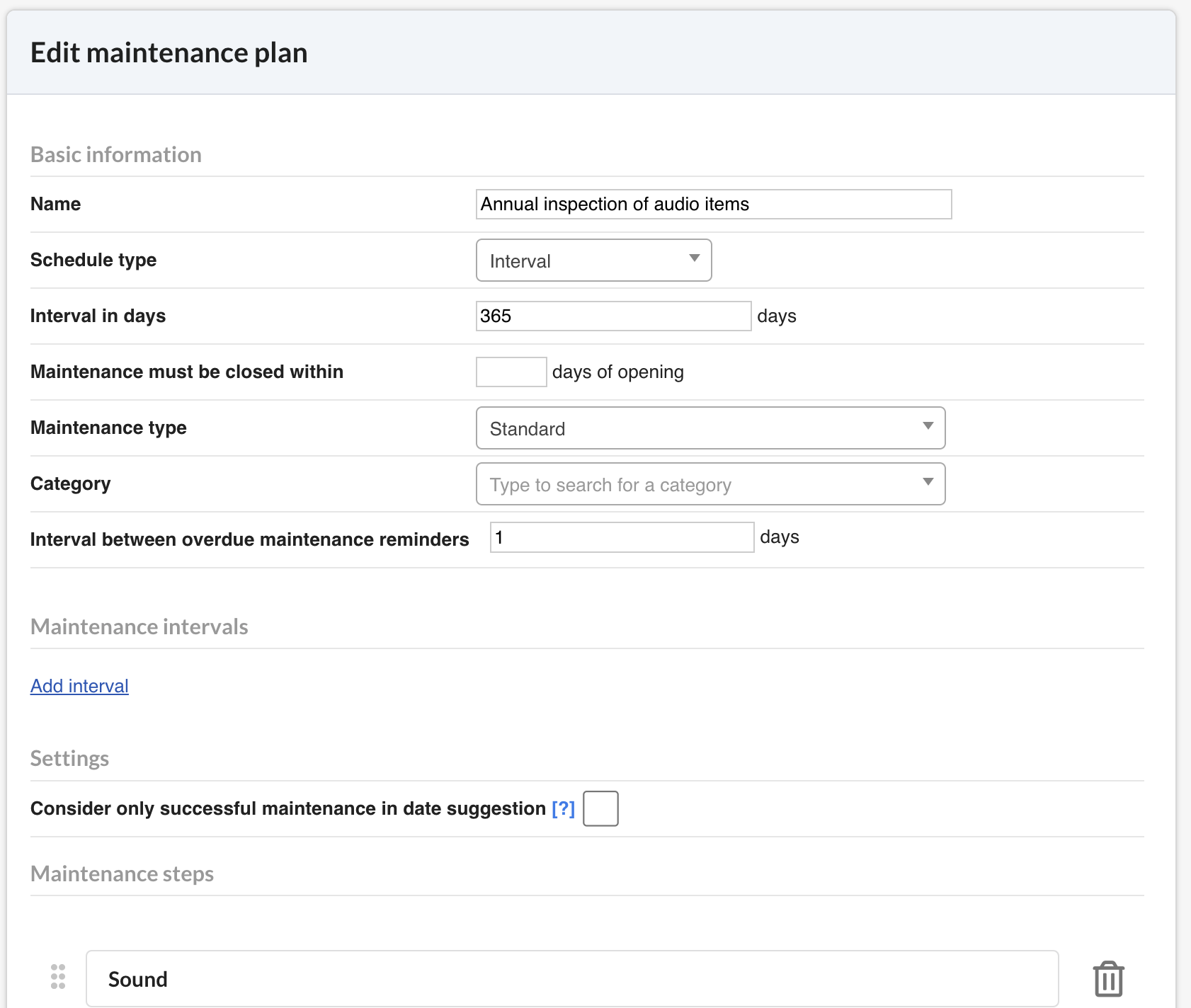Click the overdue reminders interval input

(x=622, y=537)
